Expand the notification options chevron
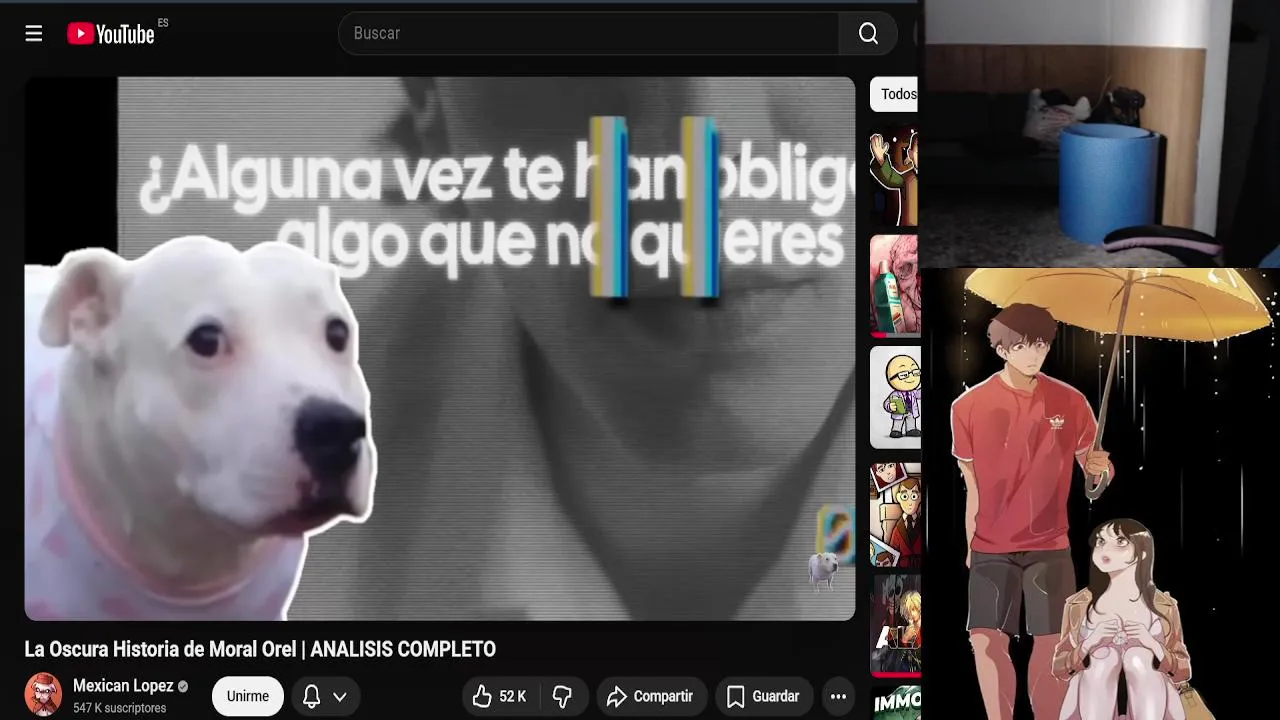This screenshot has height=720, width=1280. pyautogui.click(x=340, y=697)
